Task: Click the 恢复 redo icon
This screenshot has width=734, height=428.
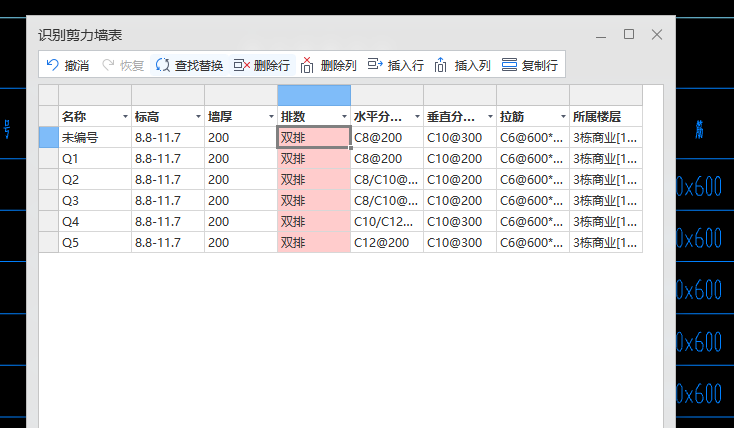Action: tap(108, 65)
